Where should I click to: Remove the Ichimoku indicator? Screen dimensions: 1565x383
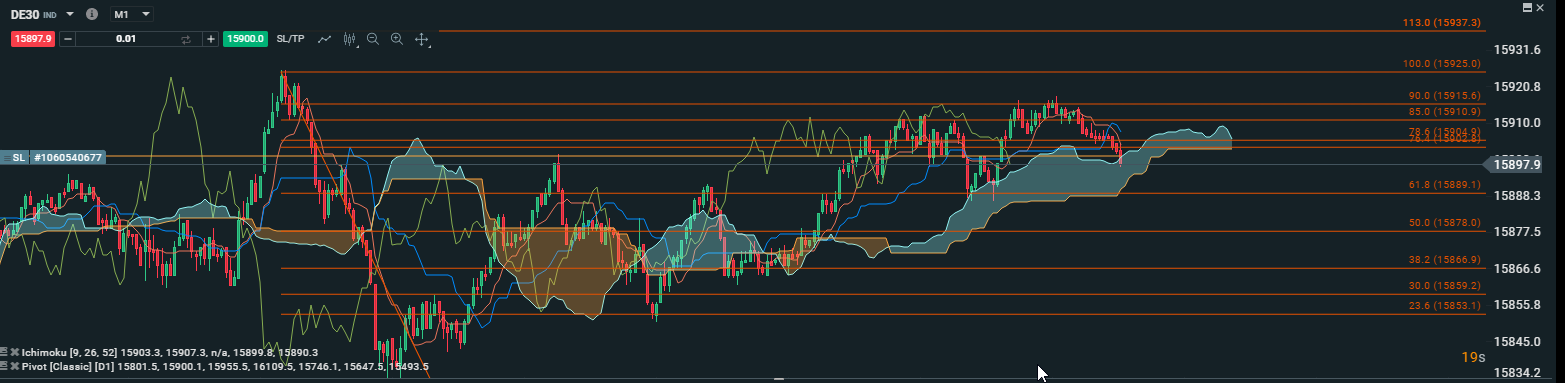[15, 353]
